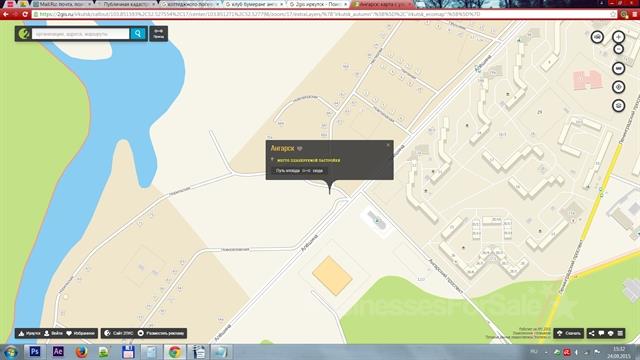Open the ruler measurement tool

pos(618,68)
